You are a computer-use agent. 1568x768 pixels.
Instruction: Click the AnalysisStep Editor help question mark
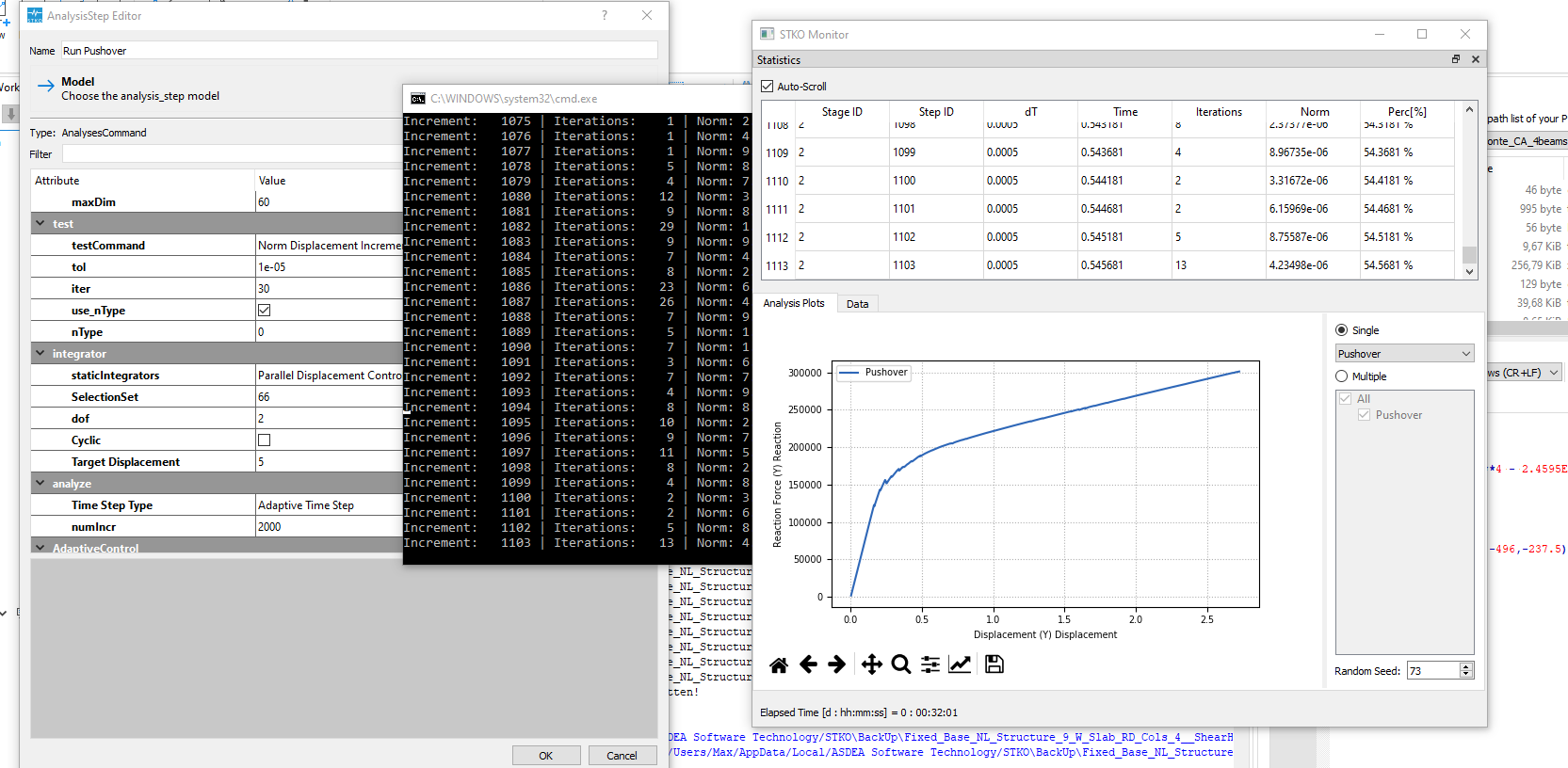click(x=605, y=15)
